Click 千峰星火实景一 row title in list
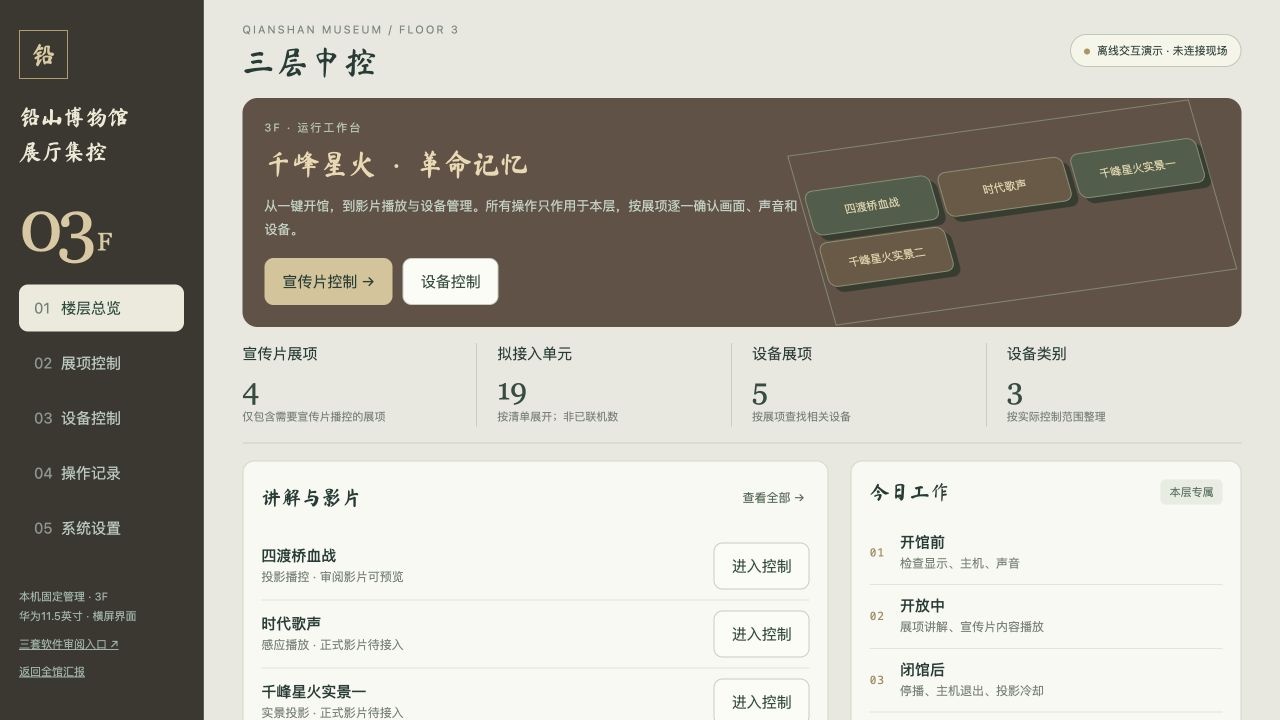Screen dimensions: 1280x720 pyautogui.click(x=314, y=692)
